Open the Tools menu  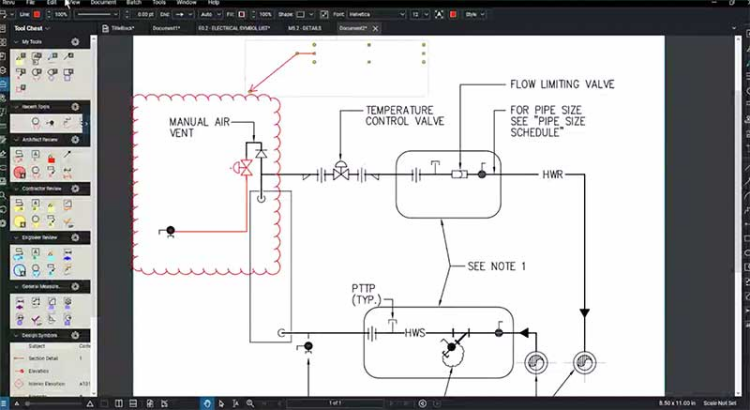[159, 2]
